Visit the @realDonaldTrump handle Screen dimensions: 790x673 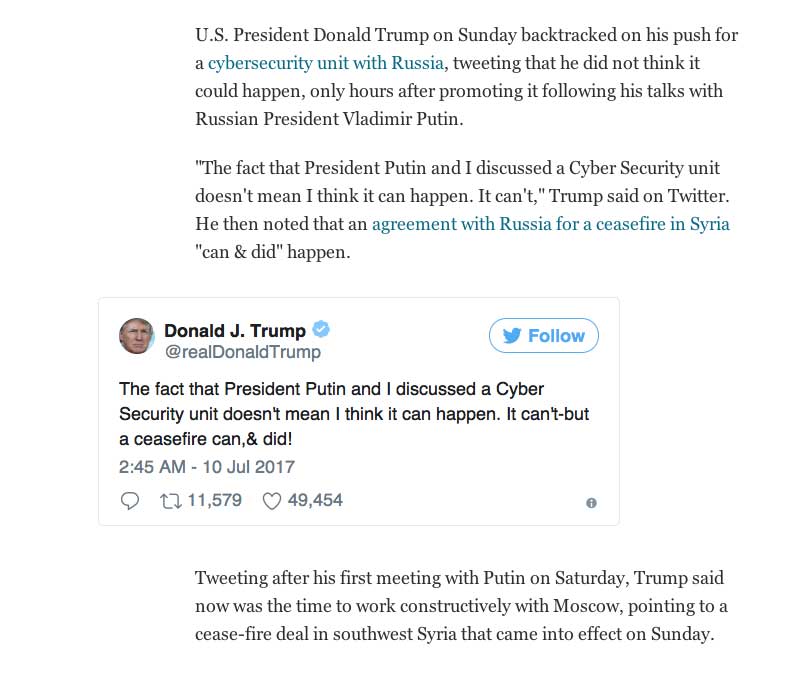(242, 352)
